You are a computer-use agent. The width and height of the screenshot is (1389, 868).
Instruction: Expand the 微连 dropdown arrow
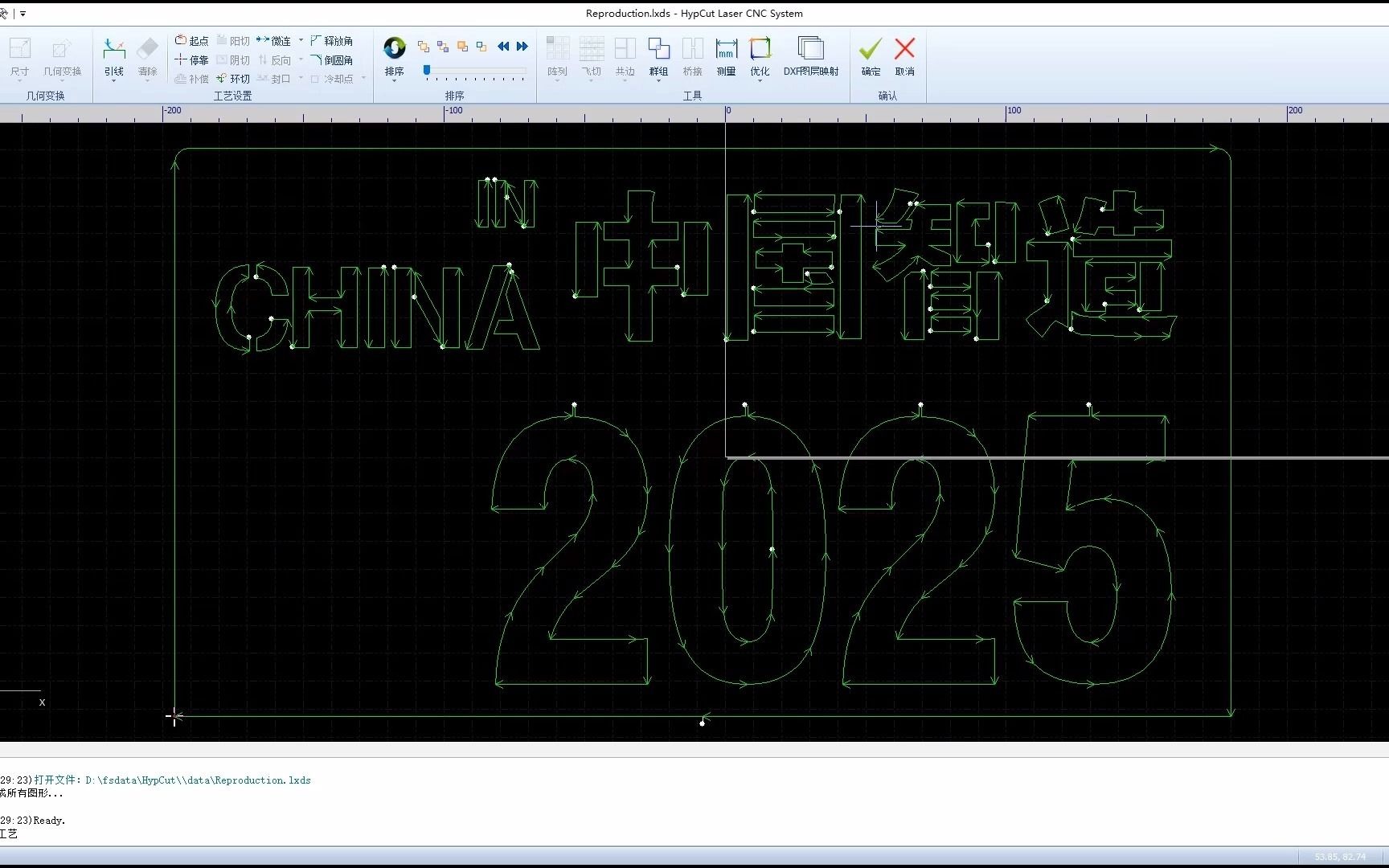pos(301,40)
